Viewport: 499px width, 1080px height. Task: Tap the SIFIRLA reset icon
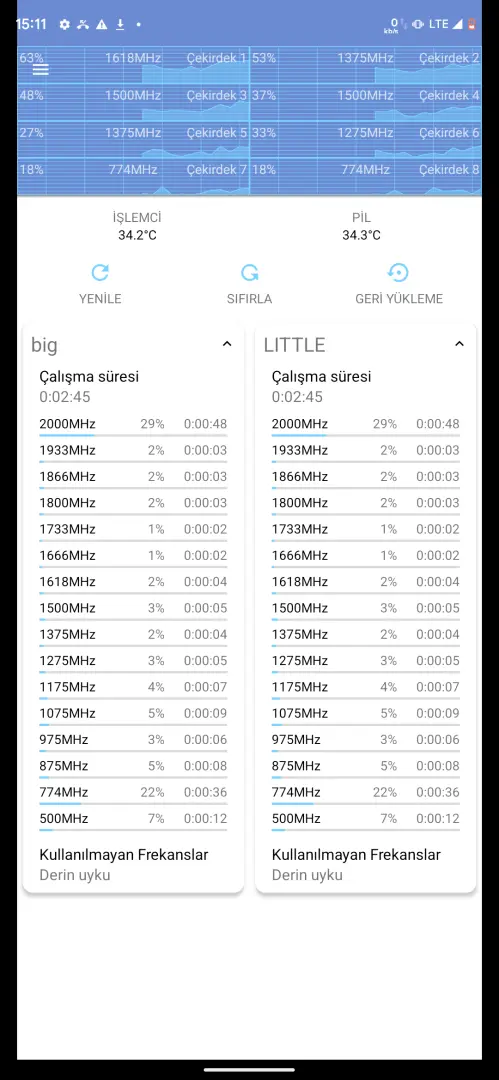(x=250, y=273)
